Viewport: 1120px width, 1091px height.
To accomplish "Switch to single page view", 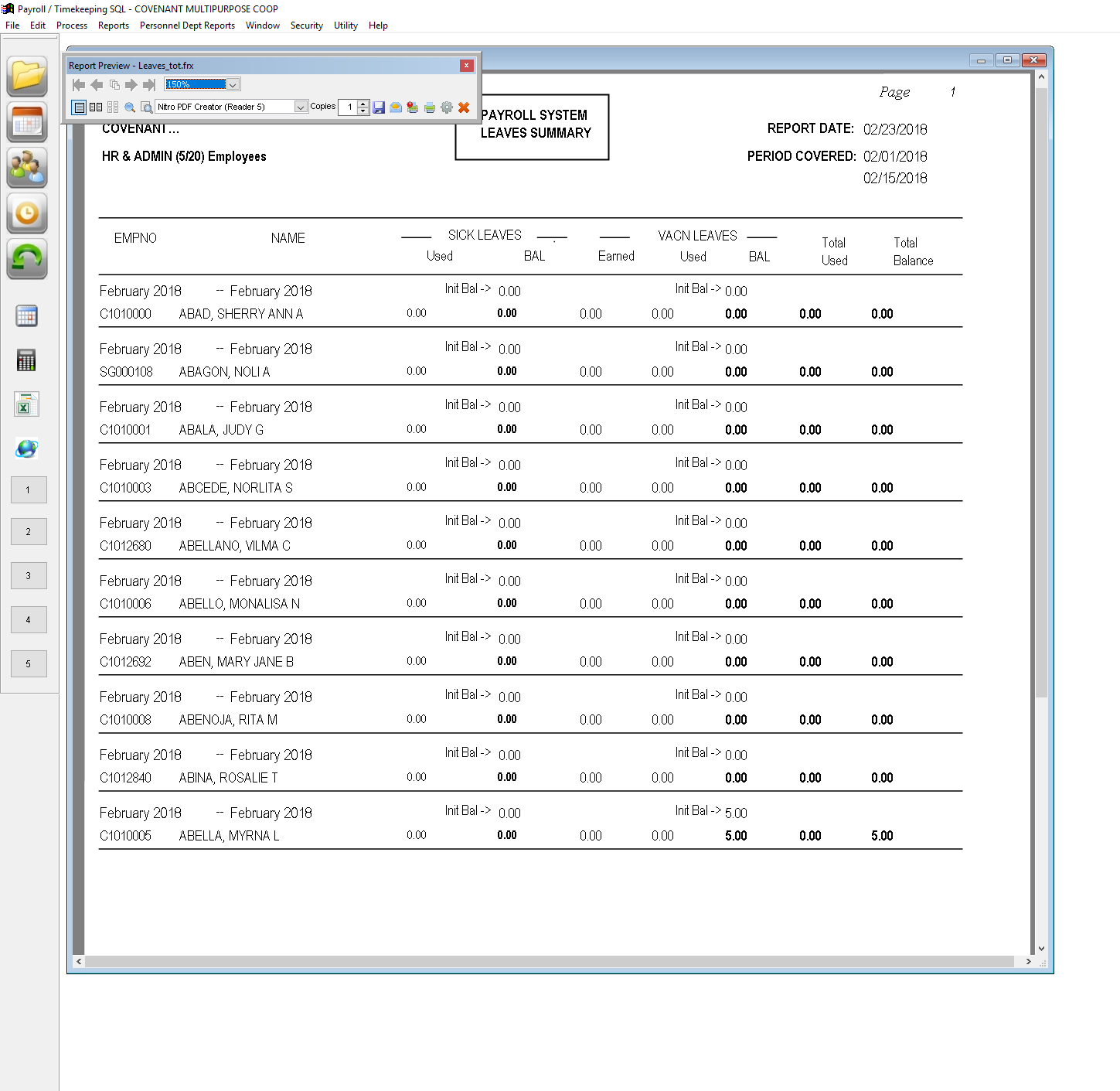I will 79,107.
